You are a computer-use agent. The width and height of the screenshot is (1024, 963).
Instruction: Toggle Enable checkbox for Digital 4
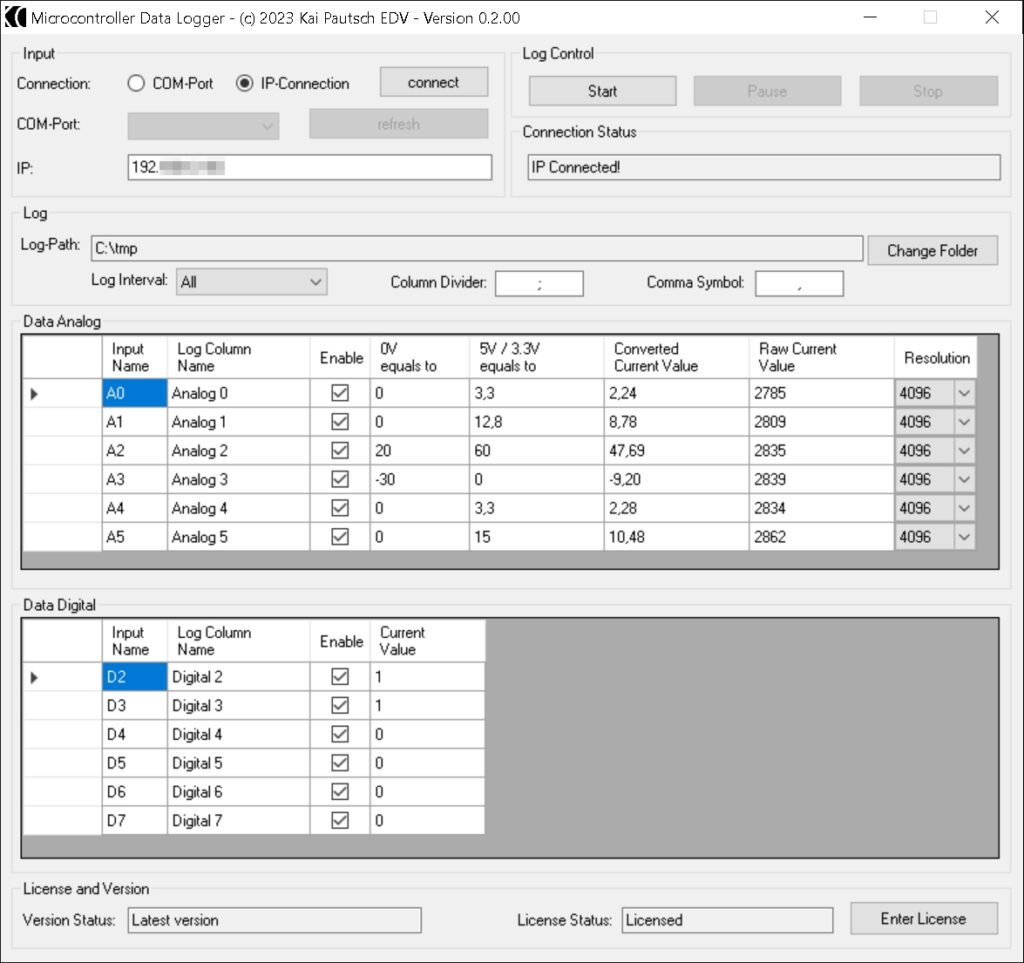pos(340,734)
